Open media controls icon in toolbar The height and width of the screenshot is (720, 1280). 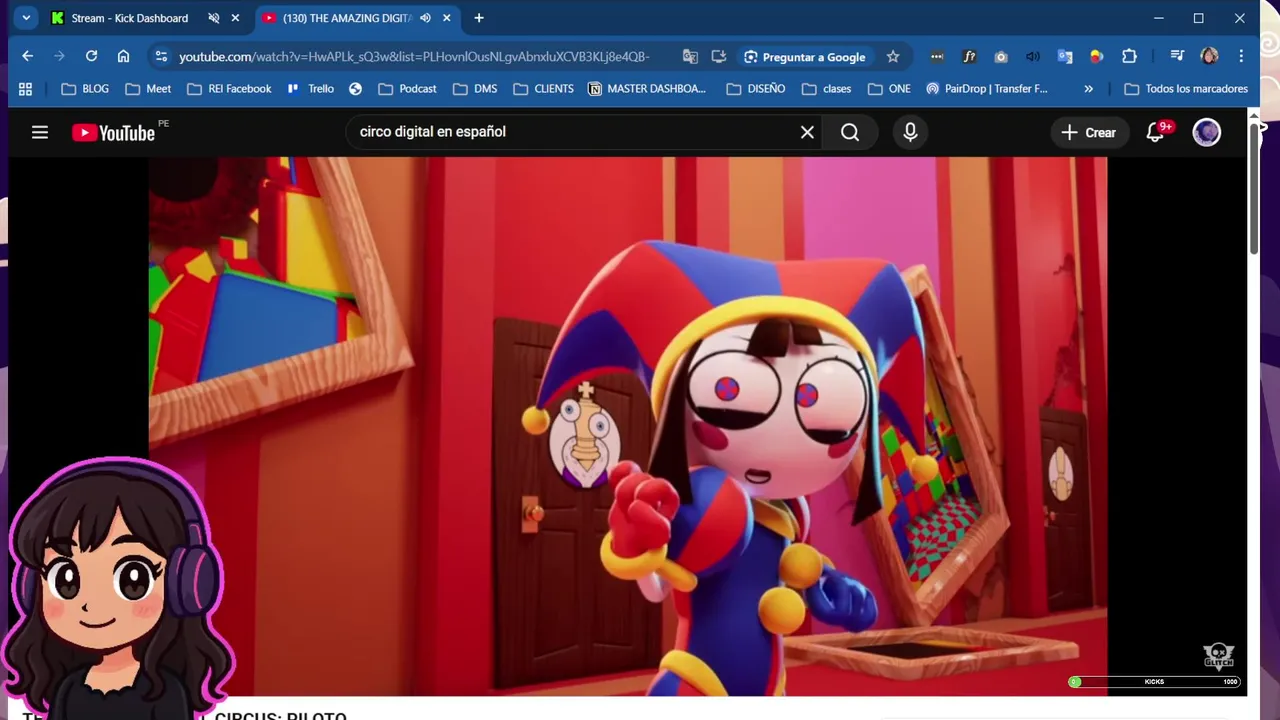click(1177, 57)
